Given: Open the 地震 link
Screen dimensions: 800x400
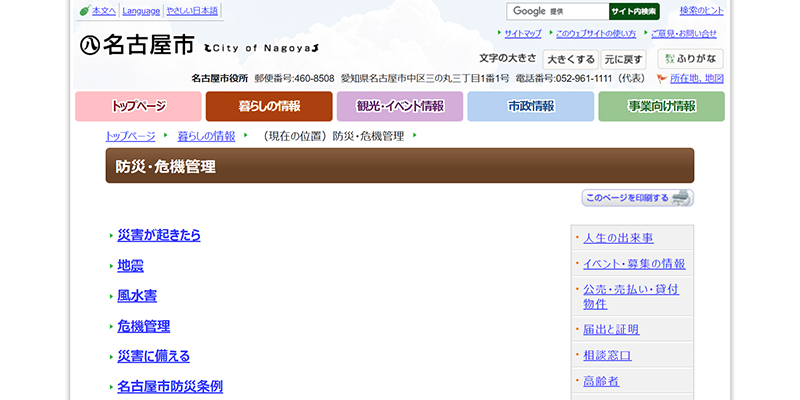Looking at the screenshot, I should 130,266.
